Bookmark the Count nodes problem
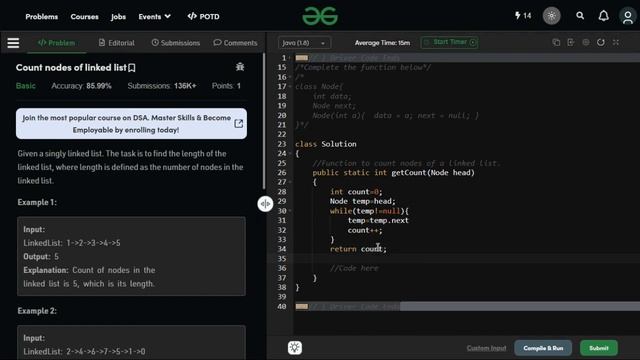Image resolution: width=640 pixels, height=360 pixels. 132,68
